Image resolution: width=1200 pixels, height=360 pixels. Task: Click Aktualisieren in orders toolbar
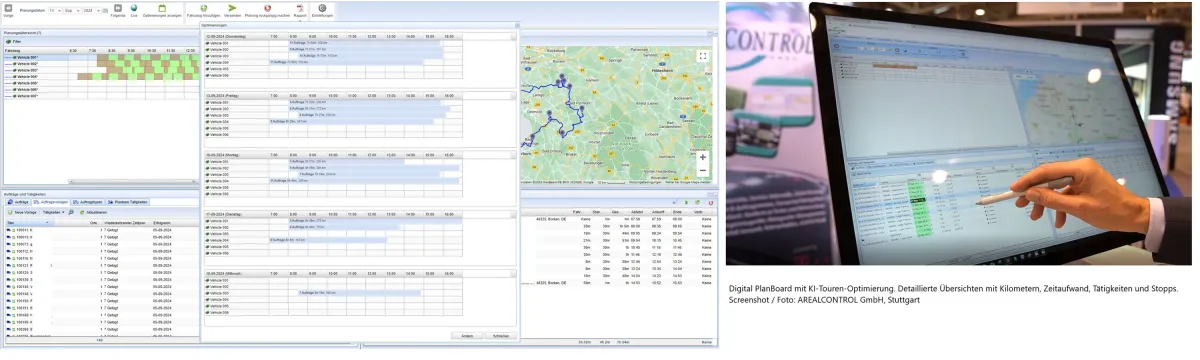[x=93, y=212]
